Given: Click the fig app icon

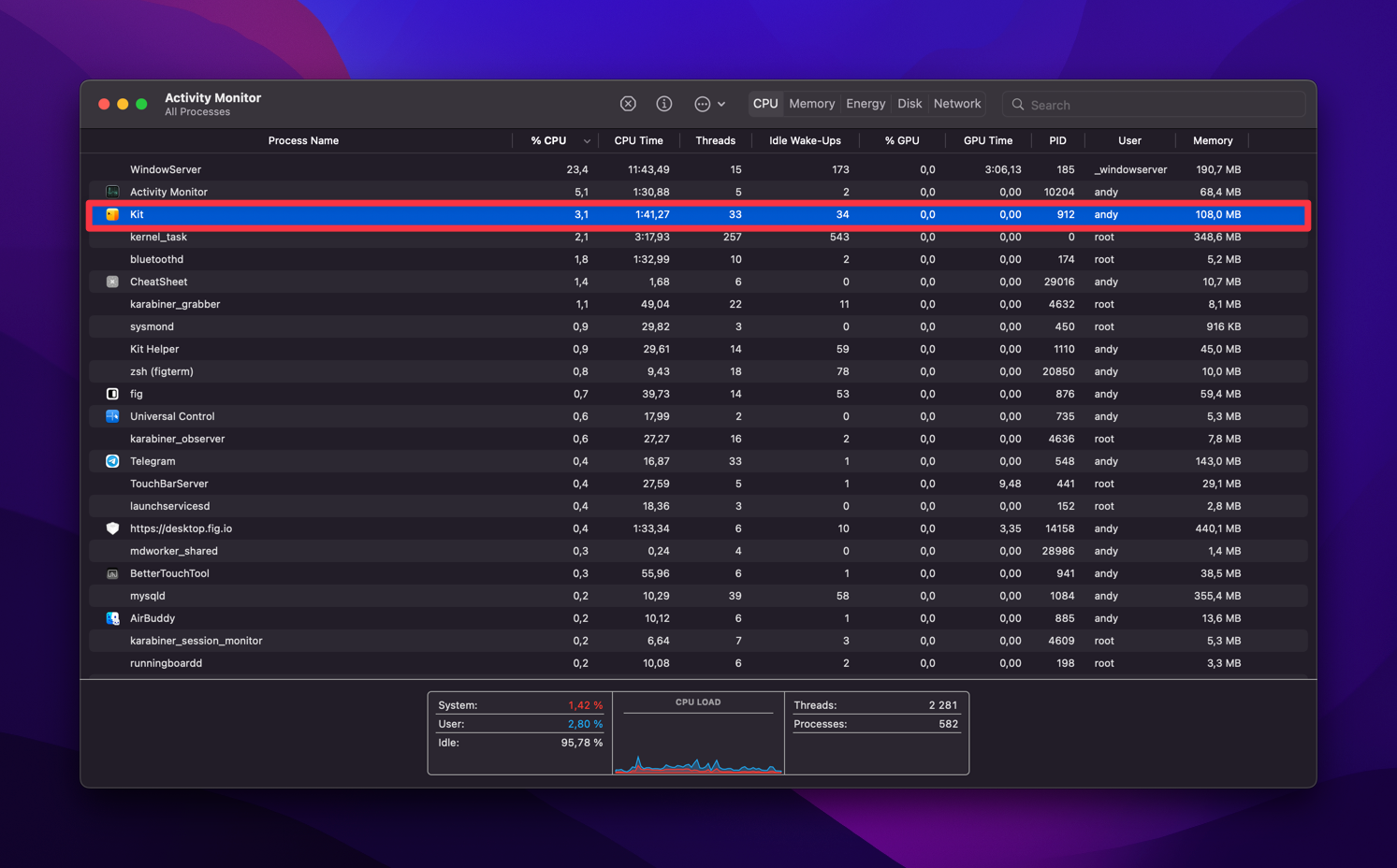Looking at the screenshot, I should point(112,394).
